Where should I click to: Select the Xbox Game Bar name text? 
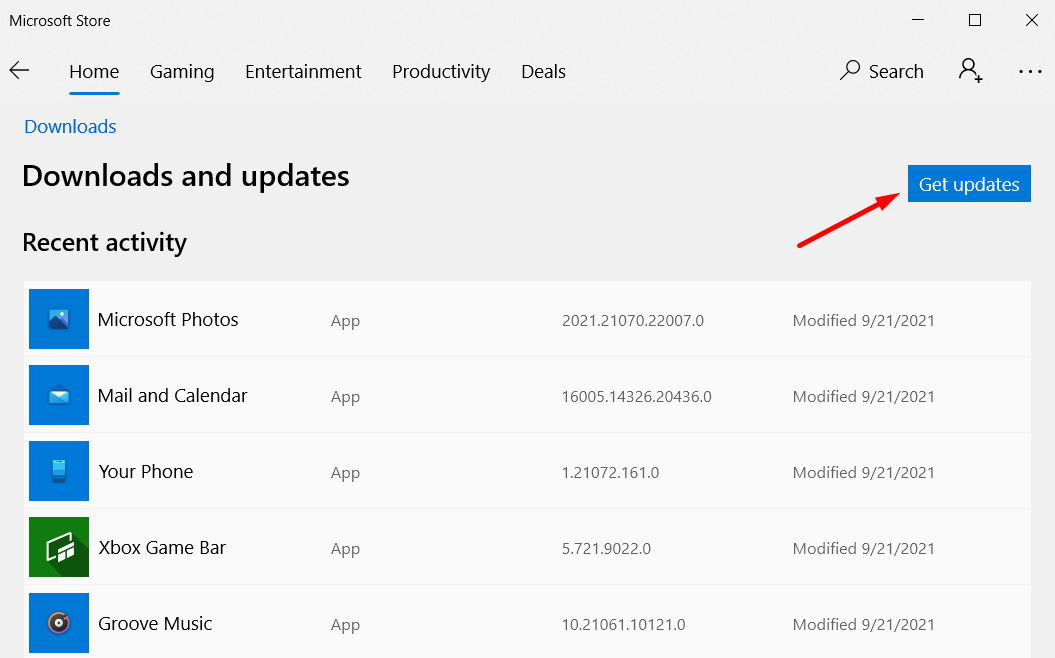coord(162,548)
